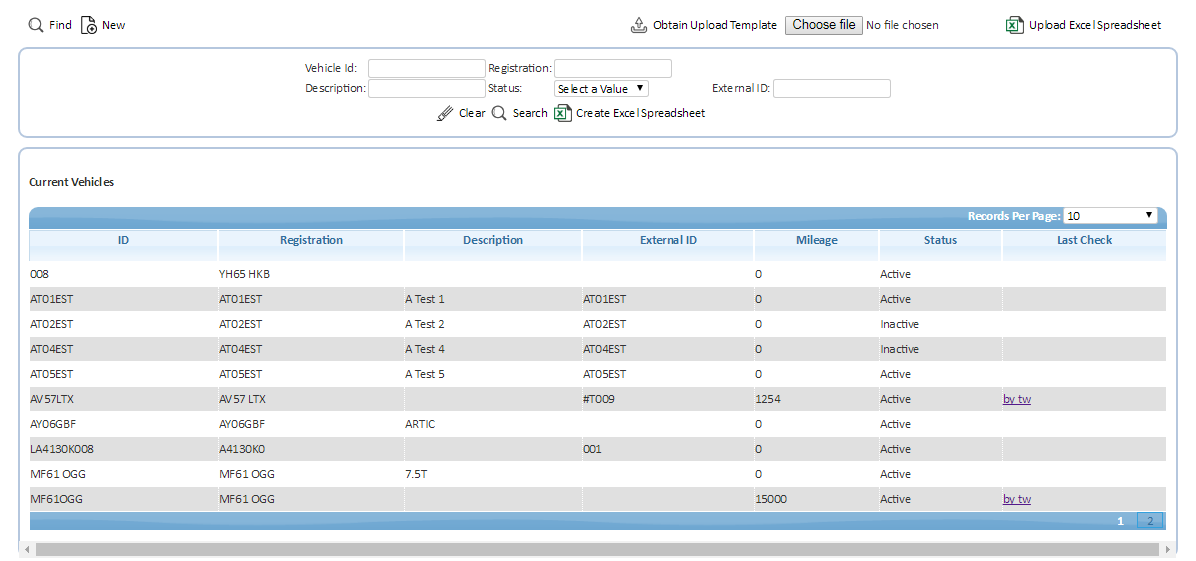Focus the Description input field
Screen dimensions: 1196x561
[x=426, y=89]
